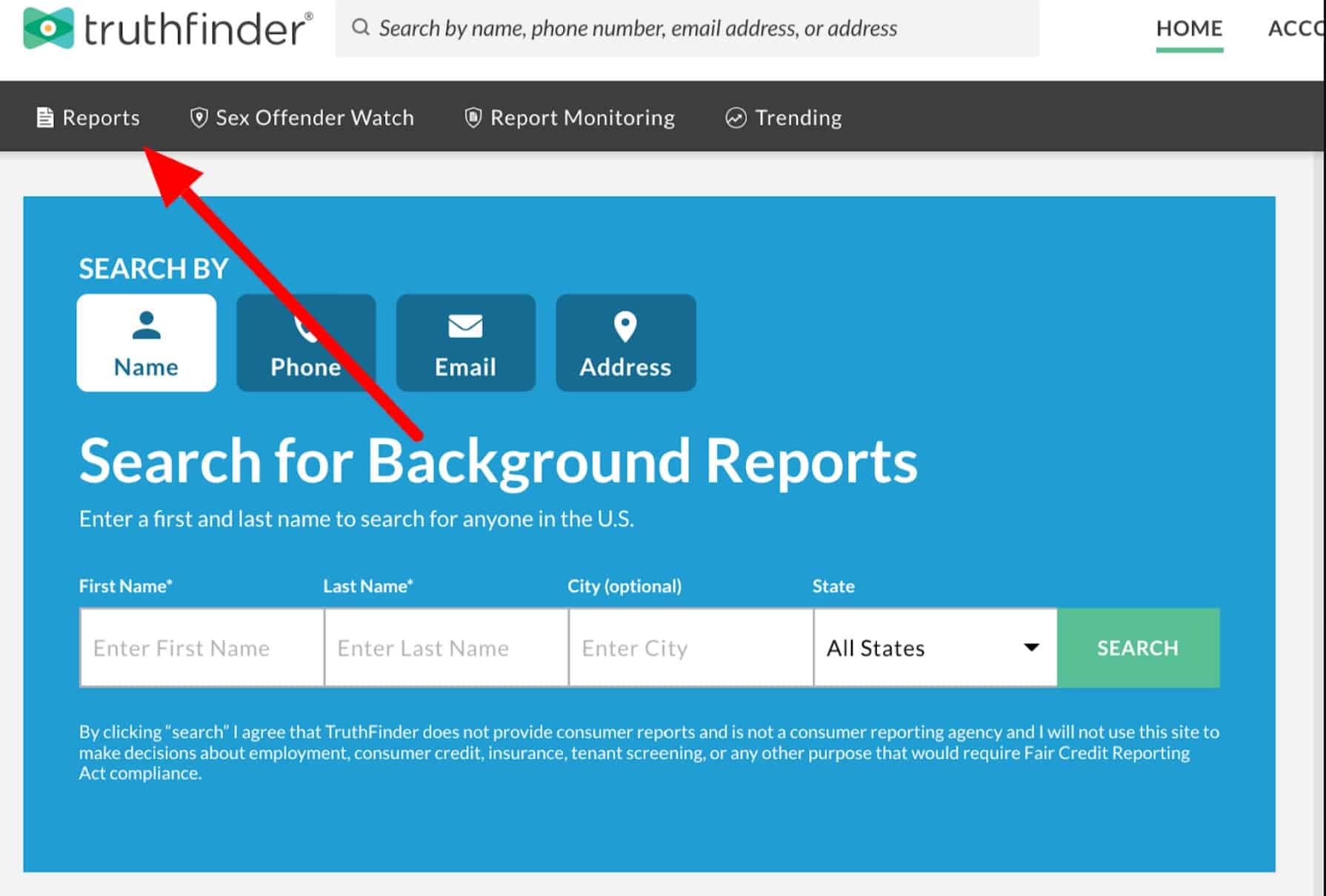Open the All States dropdown
The height and width of the screenshot is (896, 1326).
click(933, 647)
